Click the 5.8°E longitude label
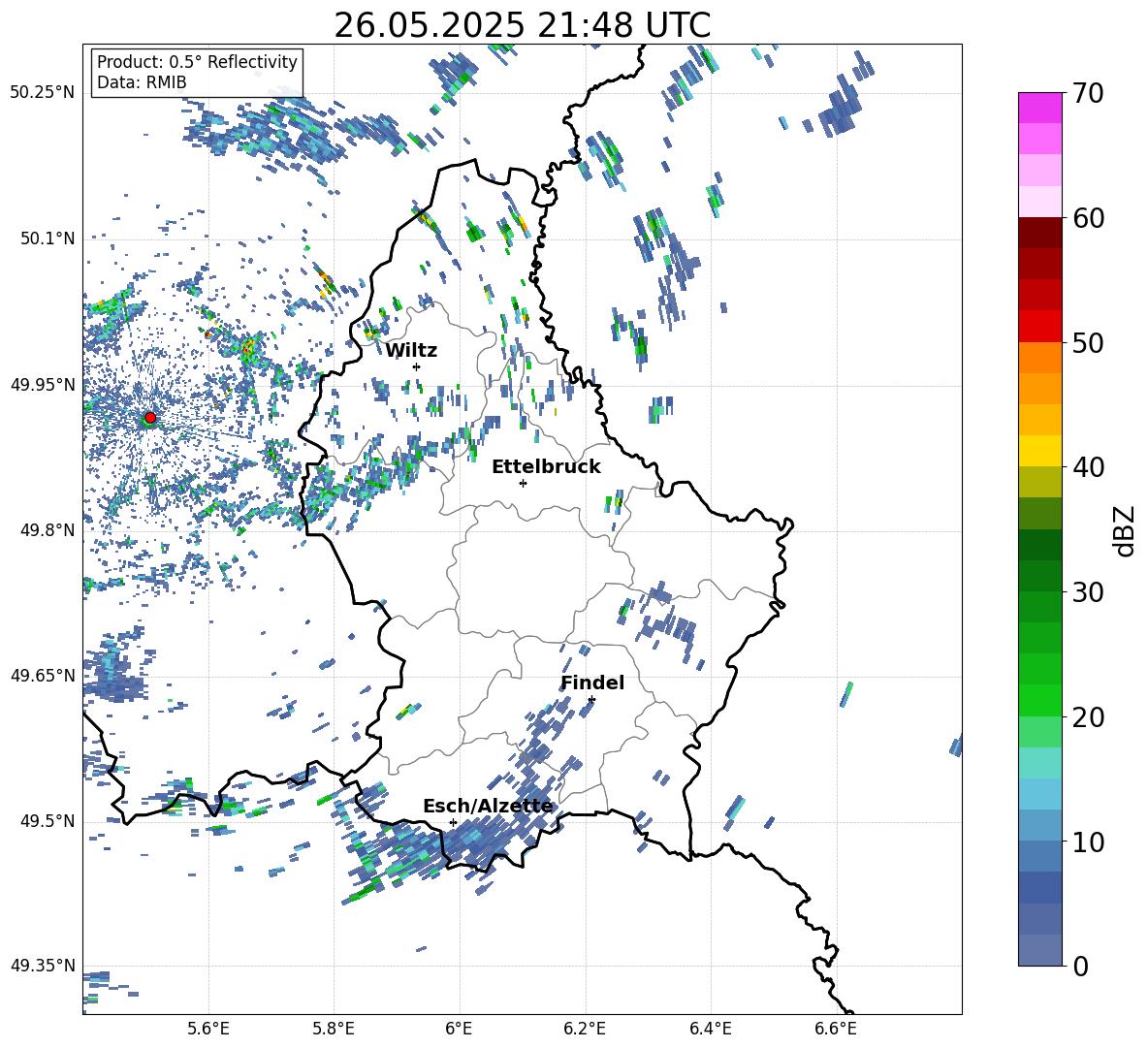The image size is (1148, 1048). tap(334, 1029)
